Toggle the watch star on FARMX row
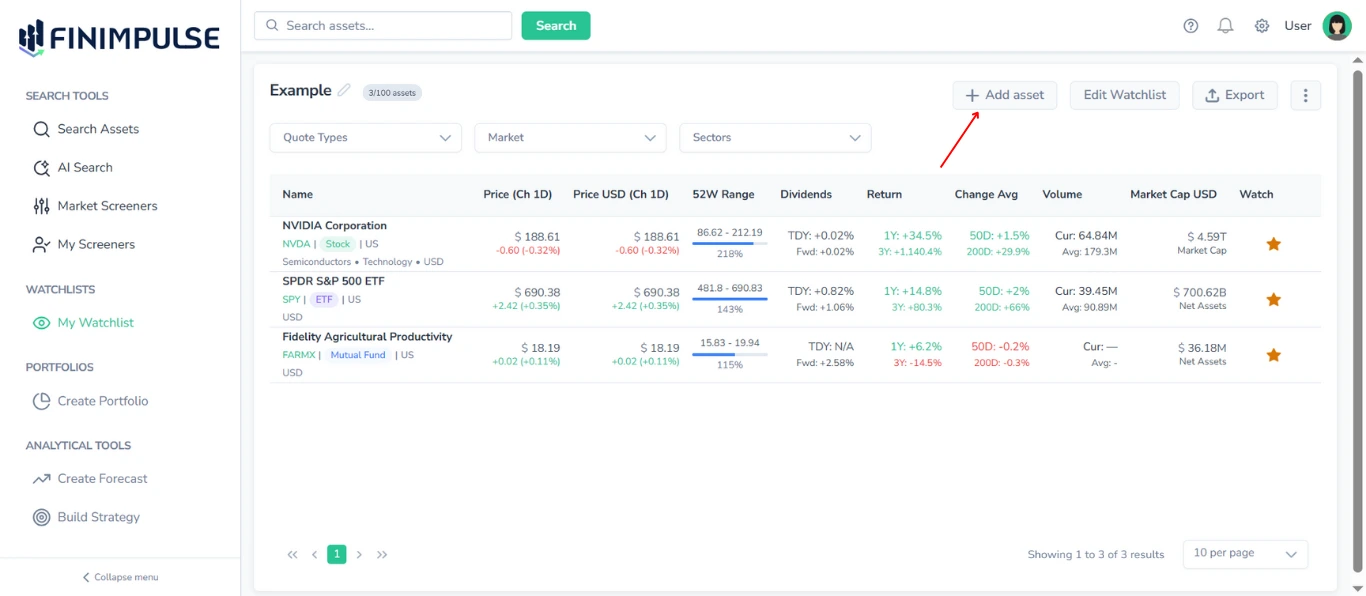The image size is (1366, 596). coord(1274,354)
